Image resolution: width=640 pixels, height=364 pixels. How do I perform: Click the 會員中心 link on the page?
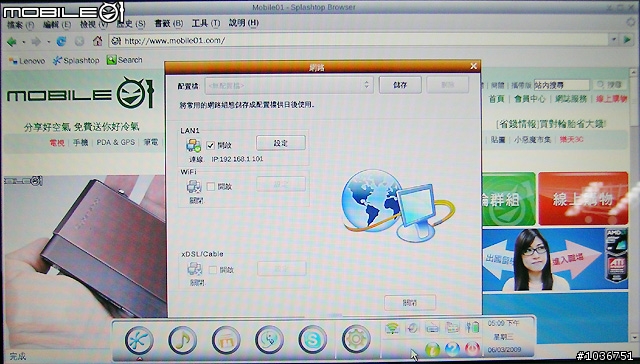530,99
